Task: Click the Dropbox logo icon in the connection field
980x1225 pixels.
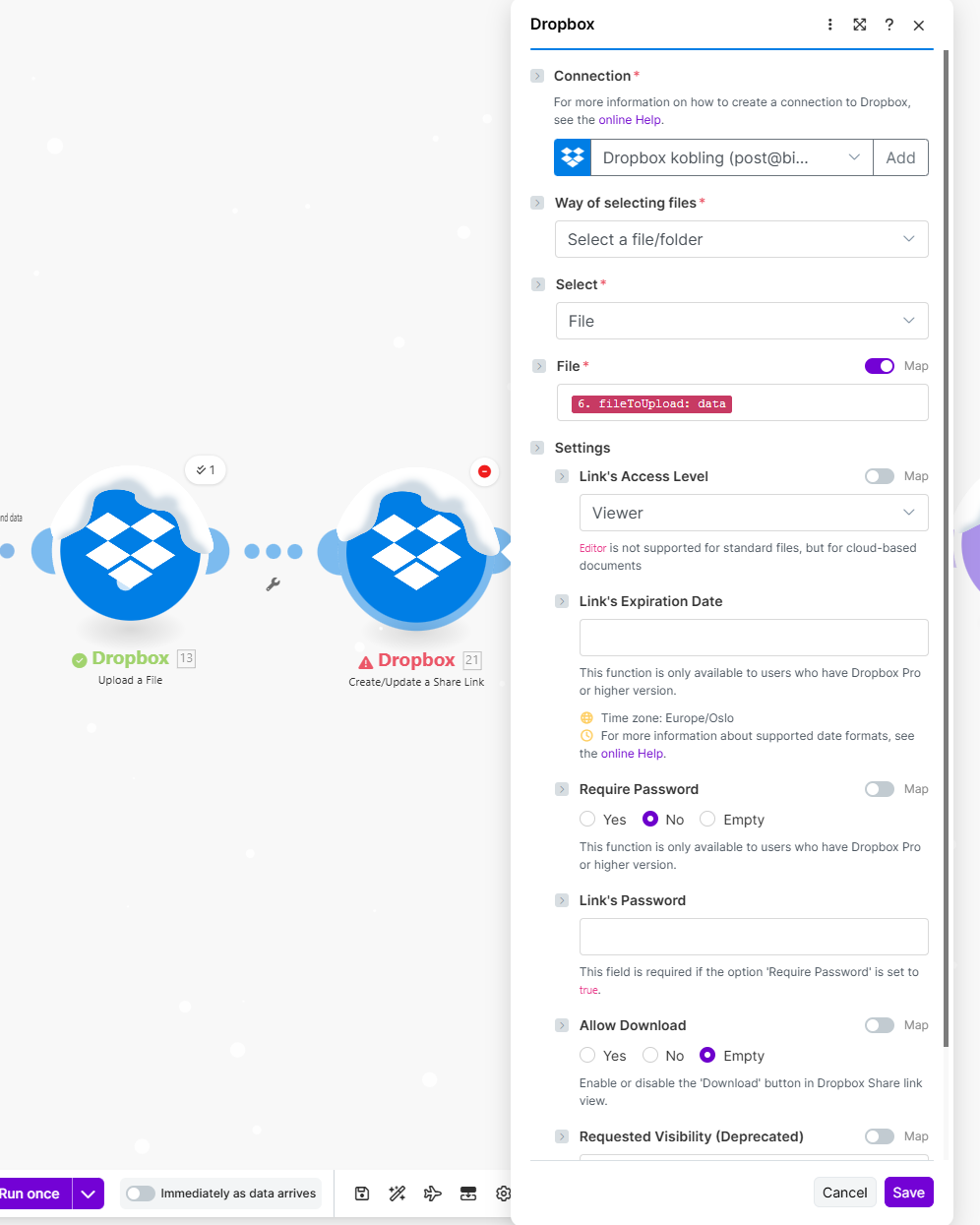Action: pos(573,157)
